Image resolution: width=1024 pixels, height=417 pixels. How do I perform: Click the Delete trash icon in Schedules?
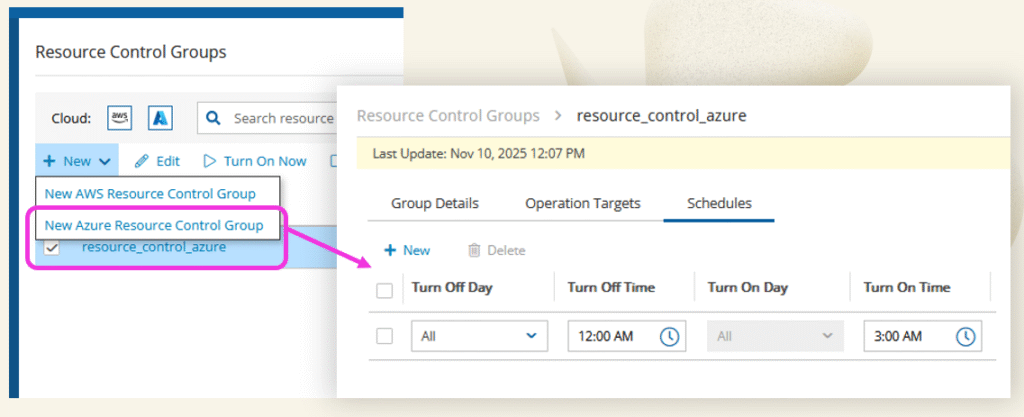tap(475, 251)
